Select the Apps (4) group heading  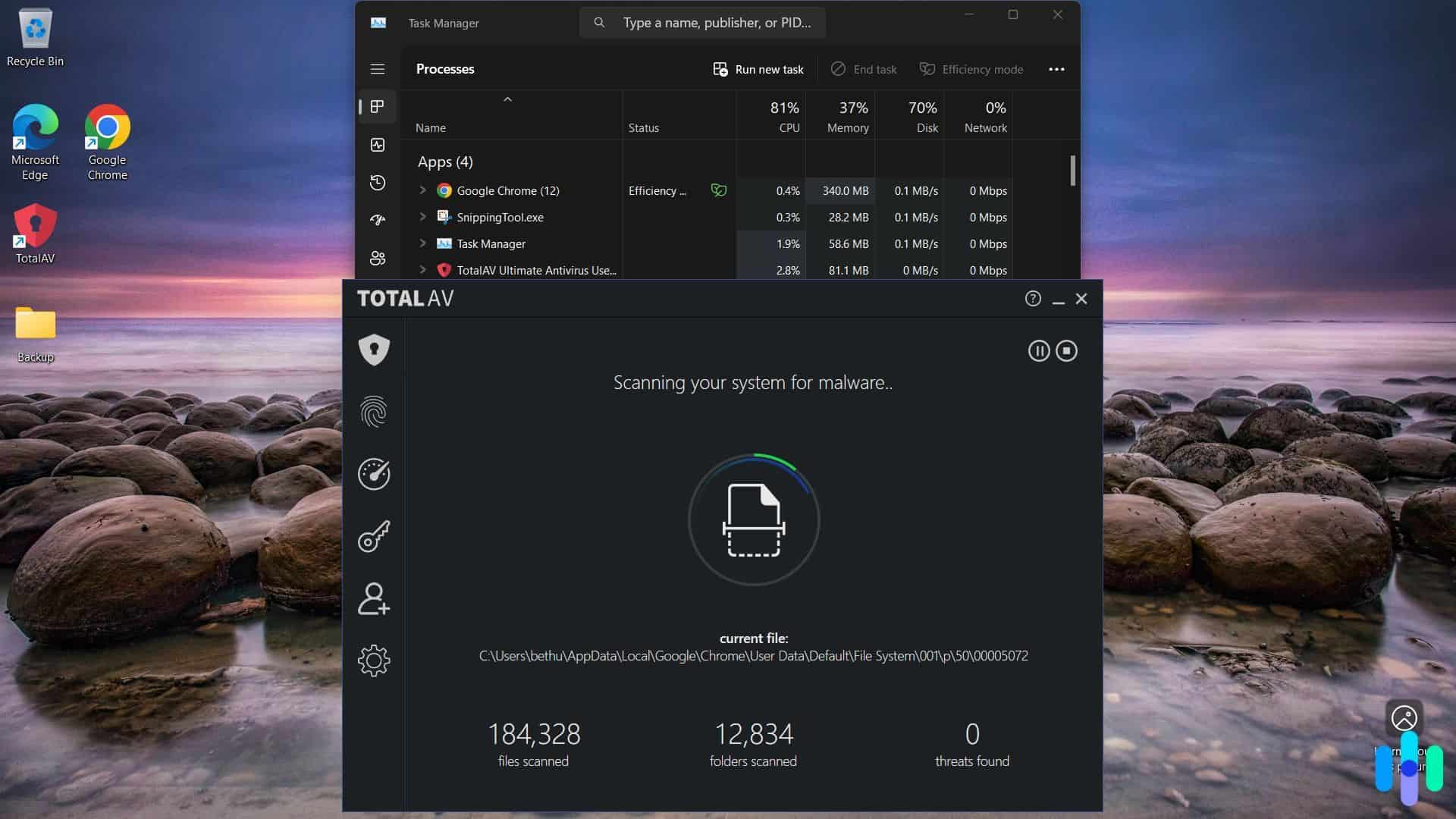[x=445, y=162]
